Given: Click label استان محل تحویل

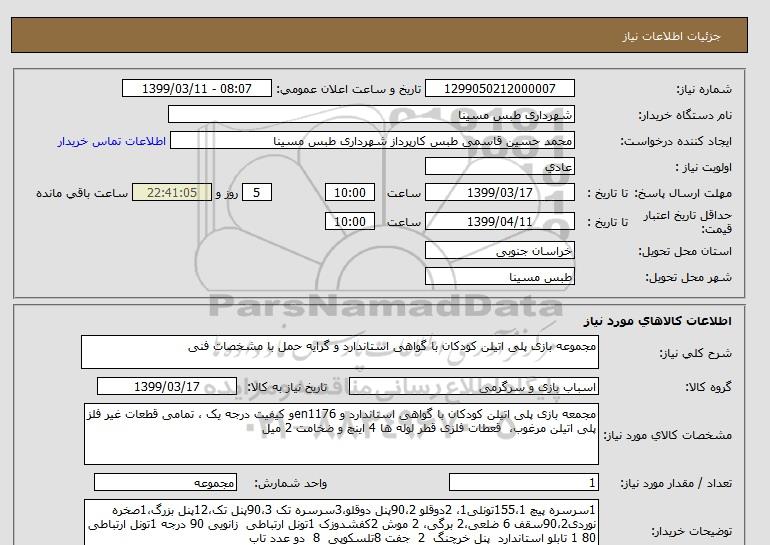Looking at the screenshot, I should (685, 251).
